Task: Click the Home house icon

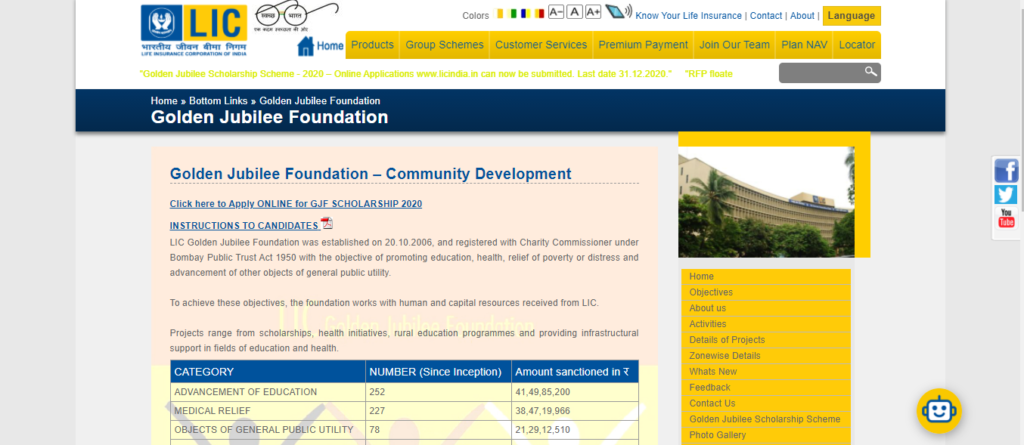Action: tap(305, 46)
